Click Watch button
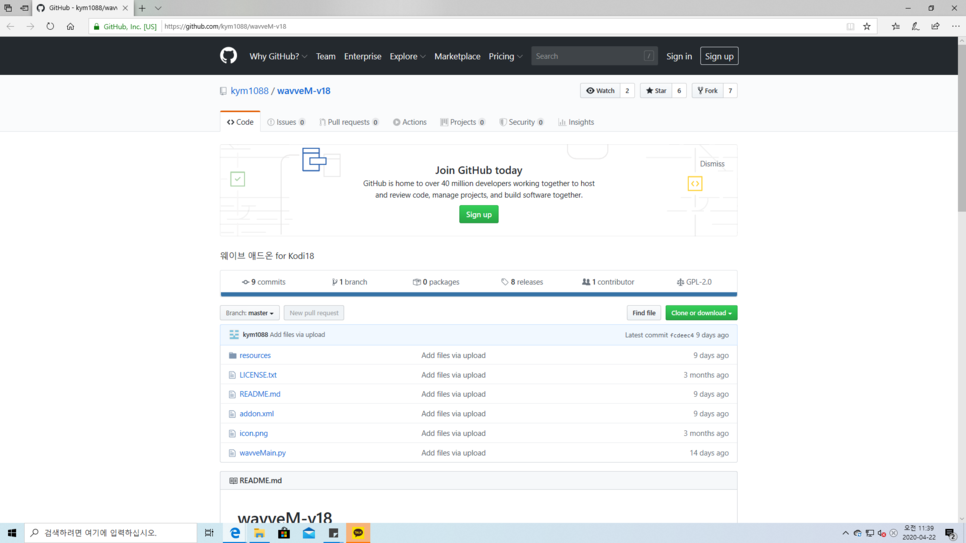Viewport: 966px width, 543px height. pyautogui.click(x=601, y=91)
